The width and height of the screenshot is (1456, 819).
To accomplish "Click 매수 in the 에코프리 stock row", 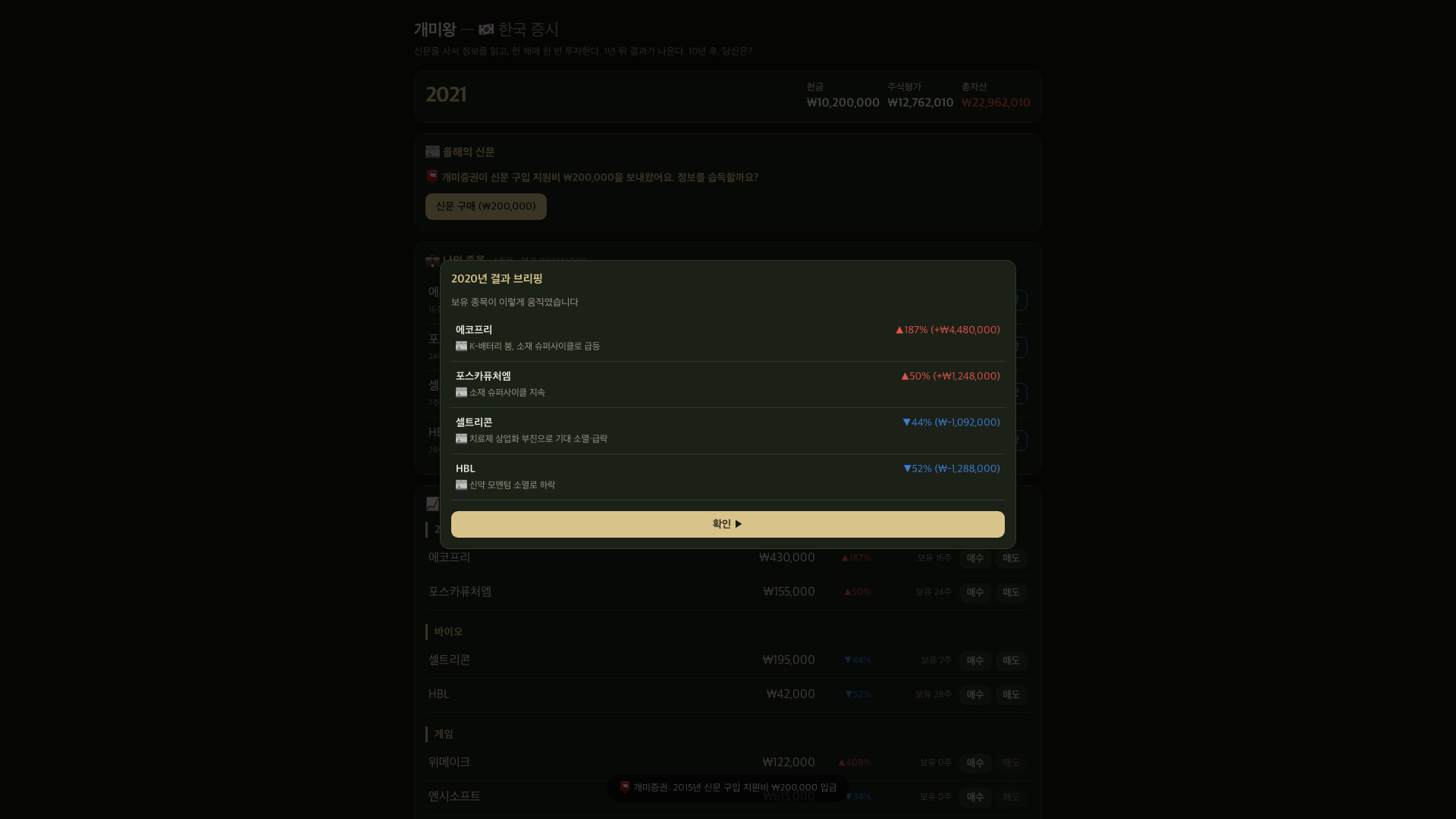I will (x=975, y=558).
